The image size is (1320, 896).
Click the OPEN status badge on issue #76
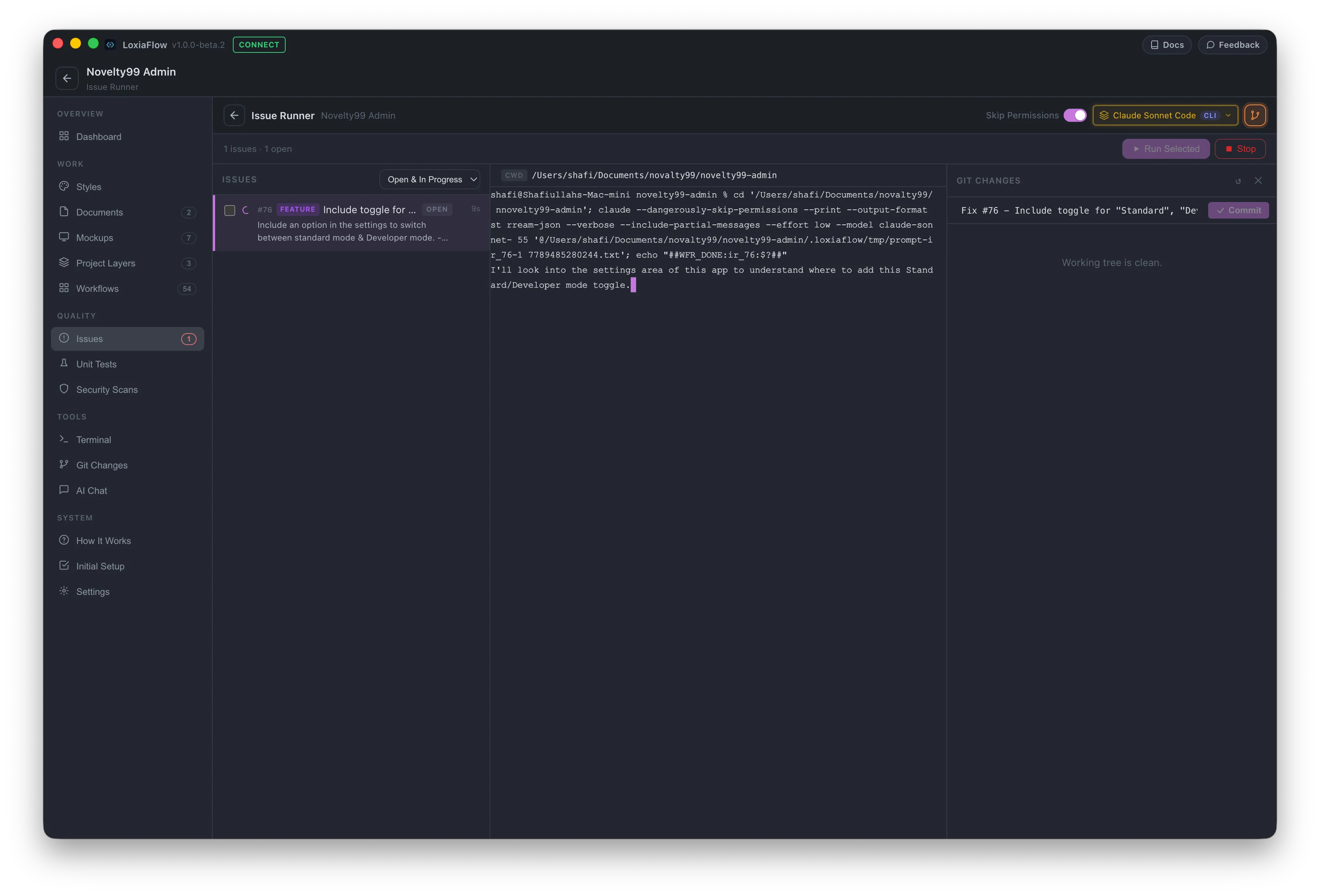coord(437,210)
